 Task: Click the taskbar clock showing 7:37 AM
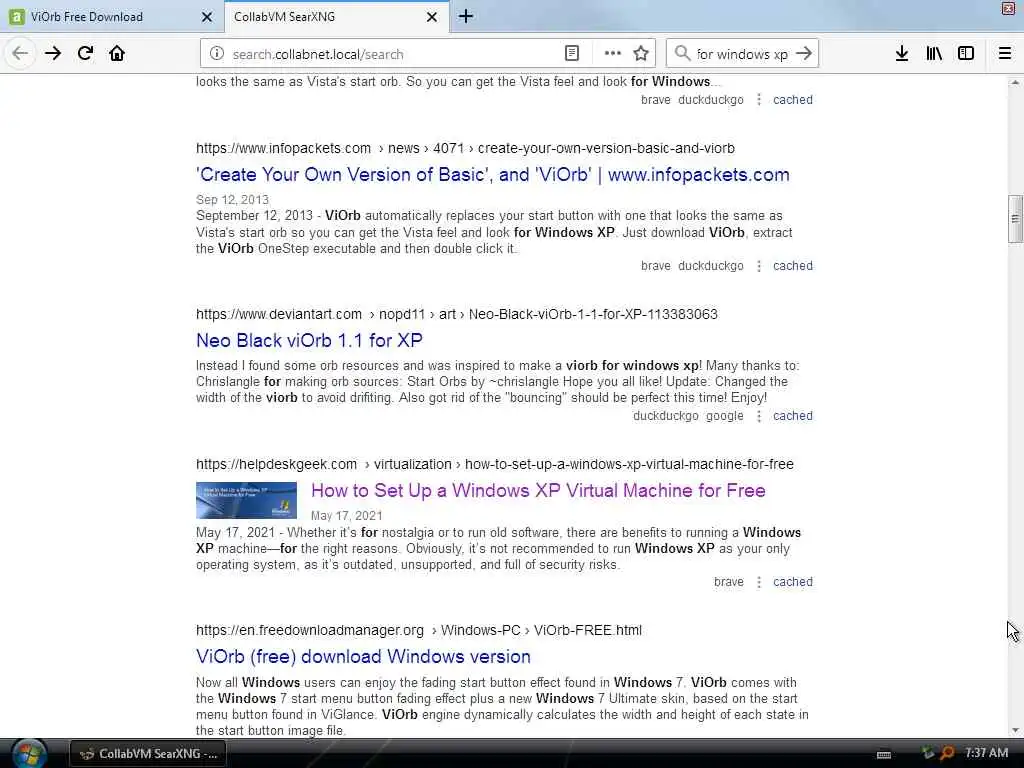pos(986,753)
